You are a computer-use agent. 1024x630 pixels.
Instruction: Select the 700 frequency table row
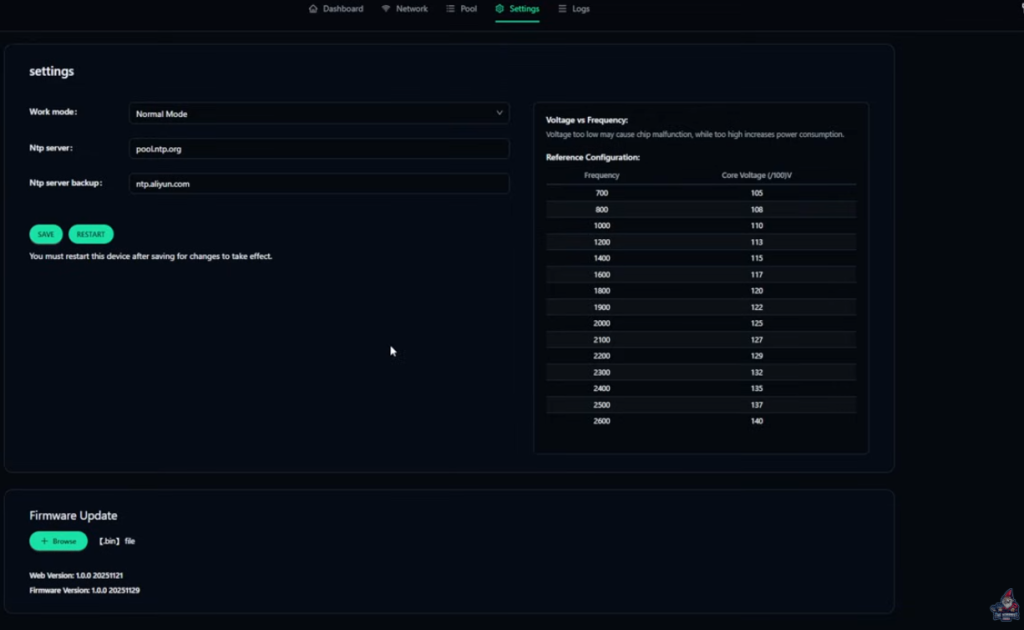700,193
